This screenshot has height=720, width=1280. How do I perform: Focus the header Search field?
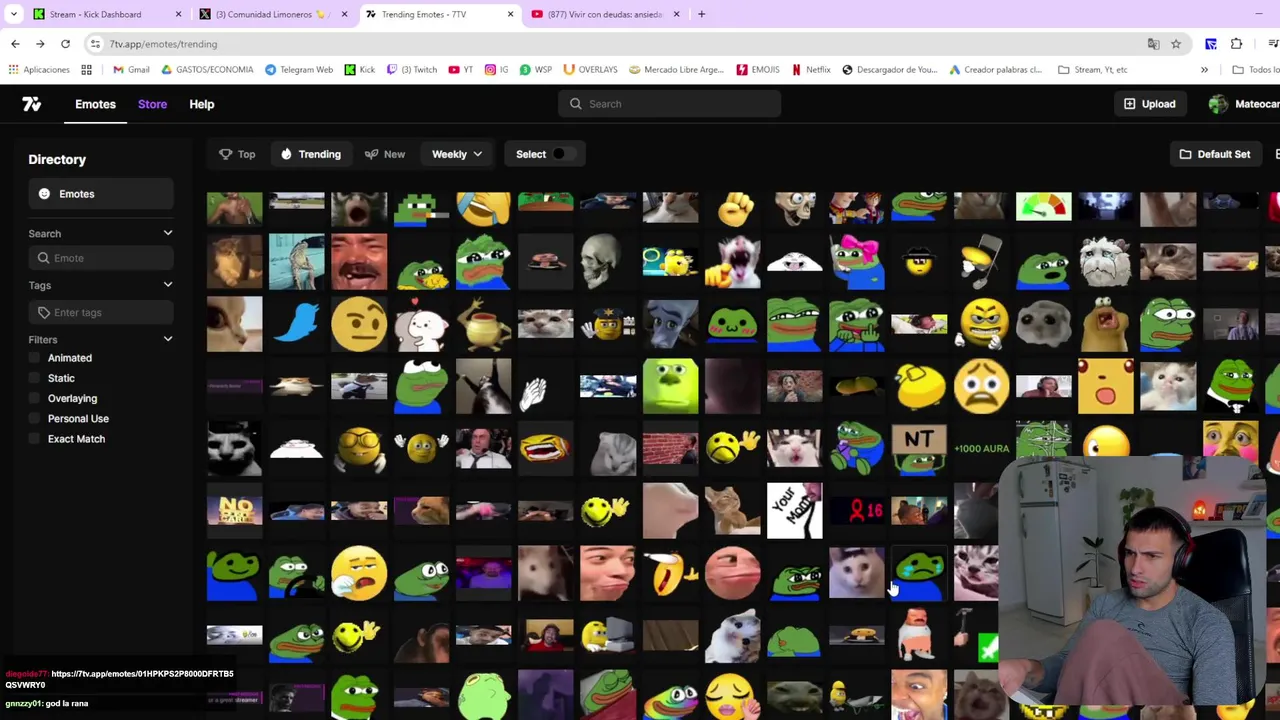(x=669, y=104)
